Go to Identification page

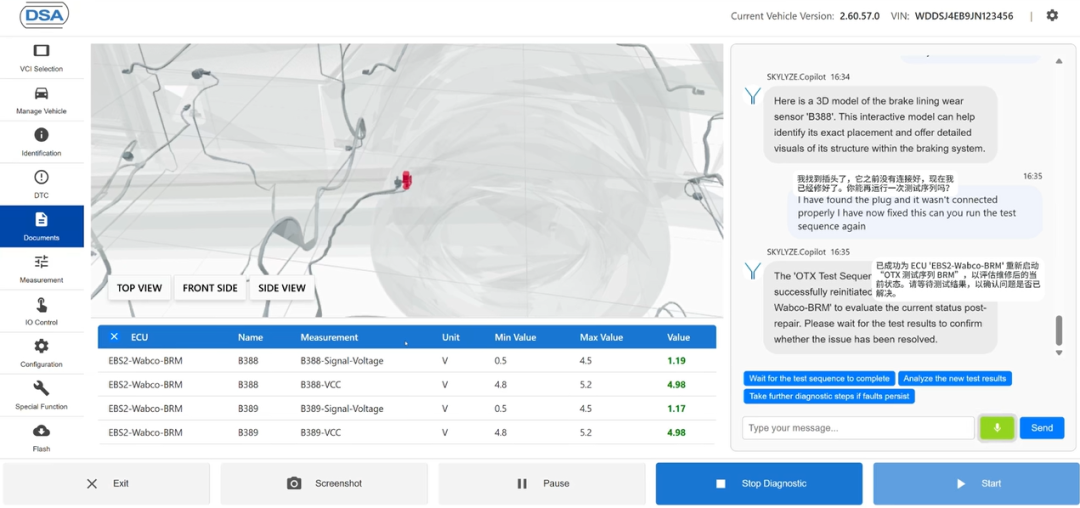pyautogui.click(x=41, y=142)
